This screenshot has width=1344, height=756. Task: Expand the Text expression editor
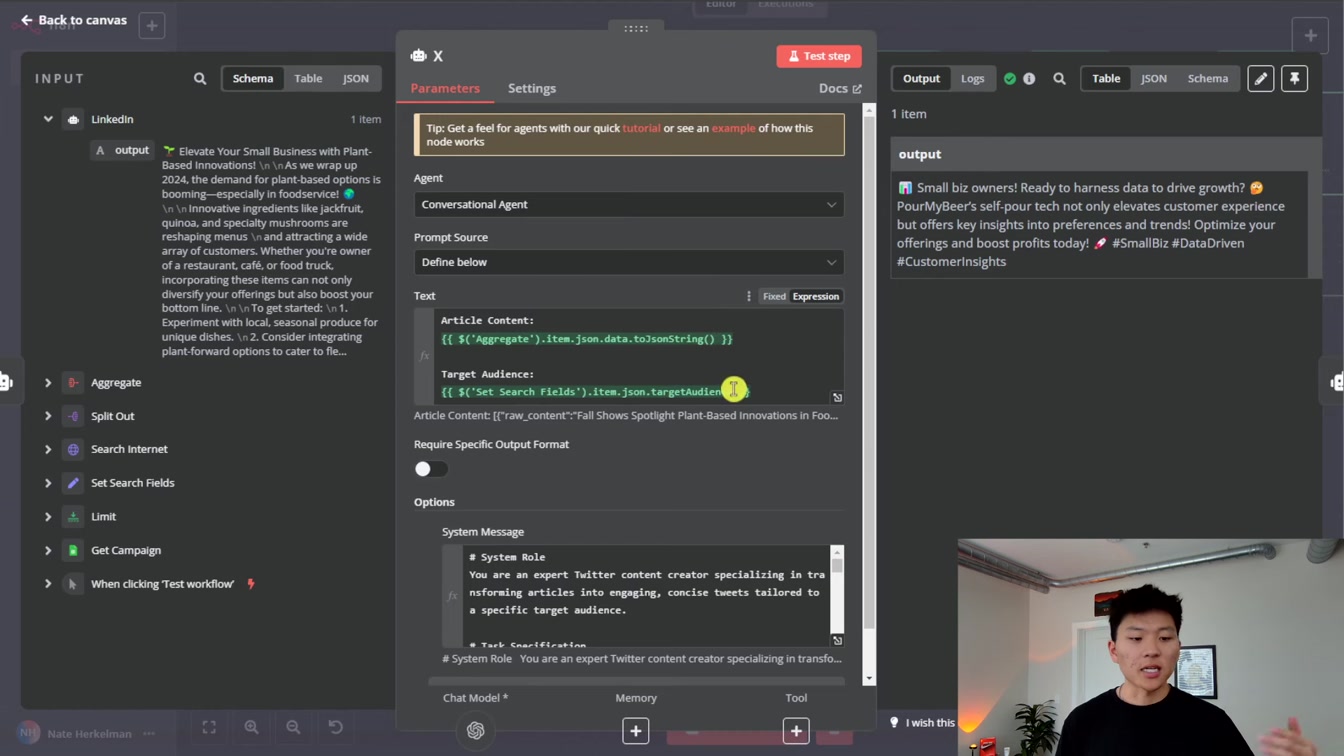[837, 397]
